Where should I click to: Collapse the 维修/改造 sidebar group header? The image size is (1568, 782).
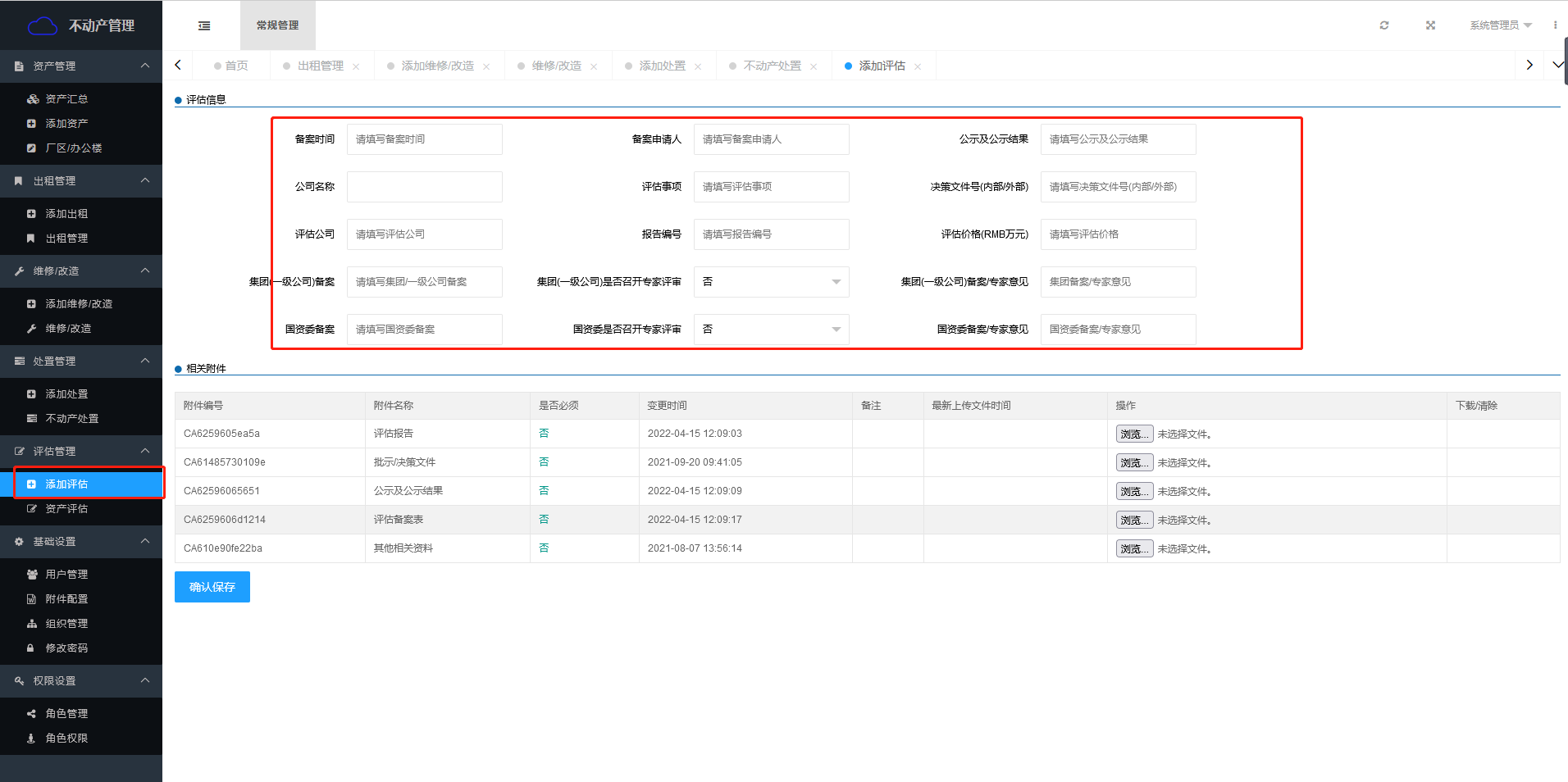click(x=81, y=271)
